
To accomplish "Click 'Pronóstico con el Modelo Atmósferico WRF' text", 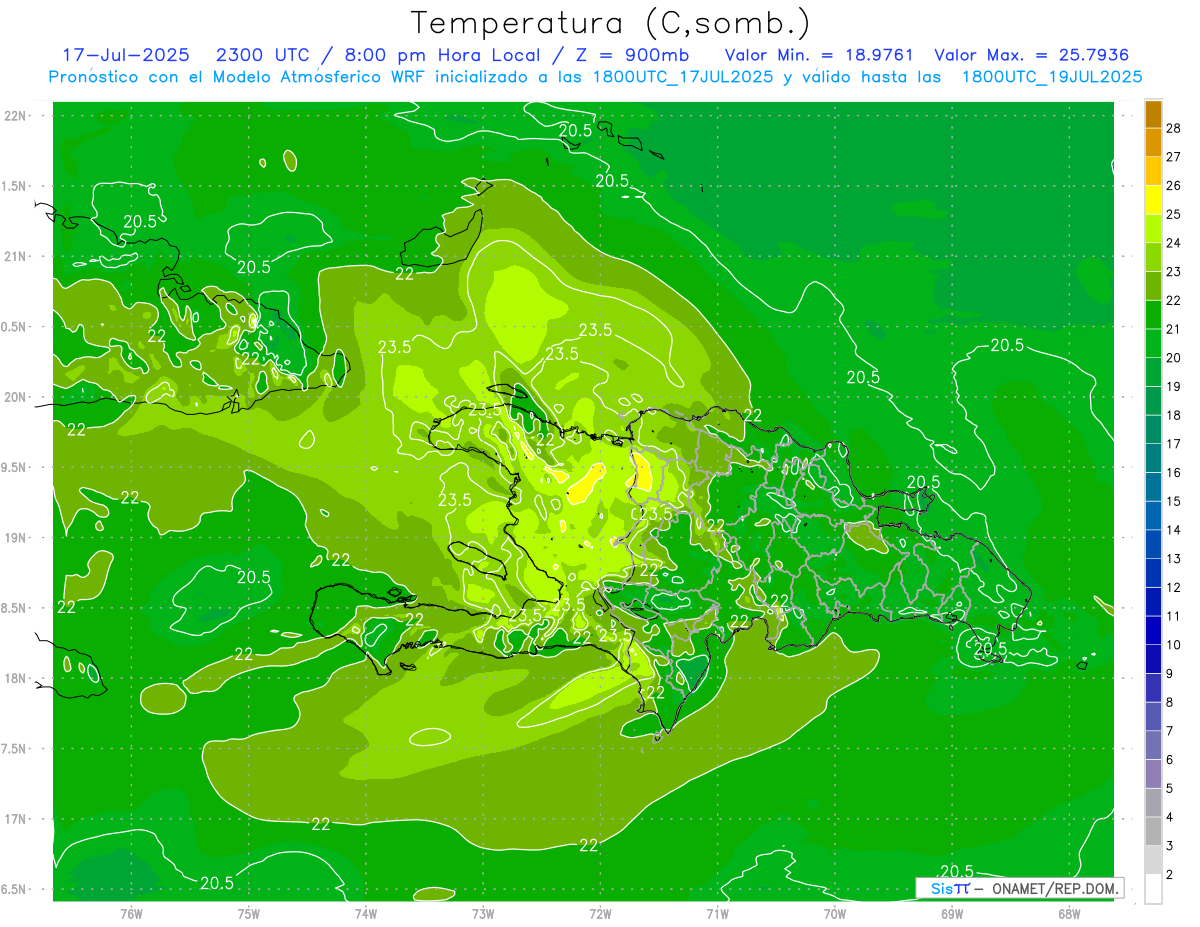I will pos(238,77).
